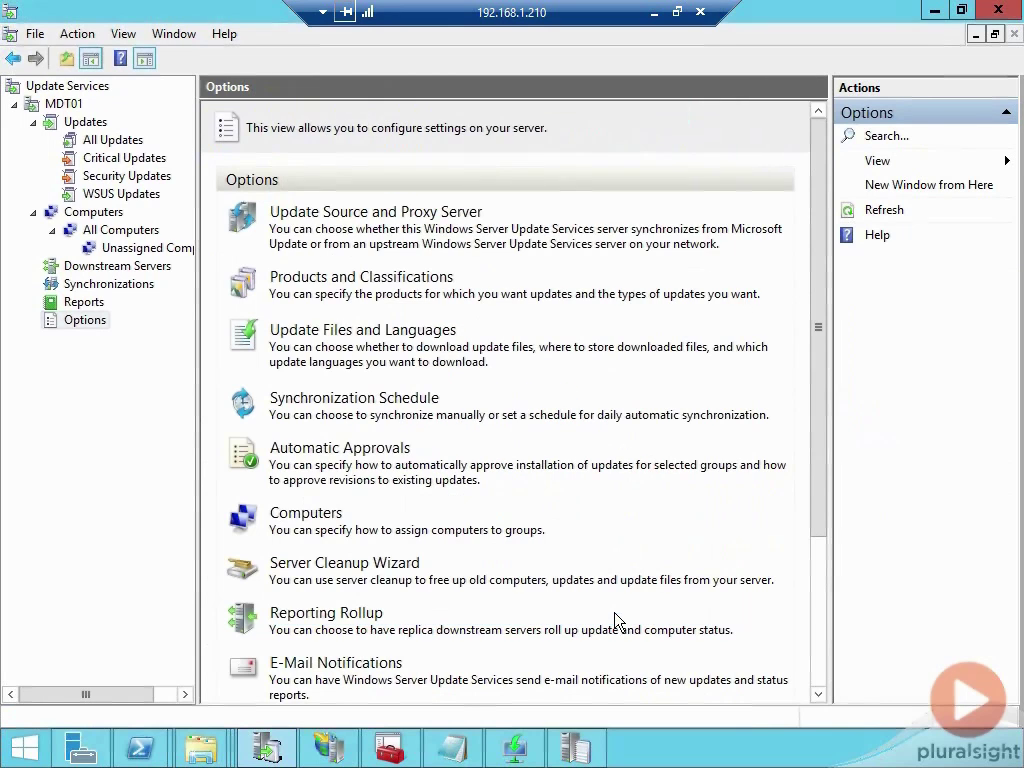Open Reporting Rollup settings
The height and width of the screenshot is (768, 1024).
[x=326, y=613]
